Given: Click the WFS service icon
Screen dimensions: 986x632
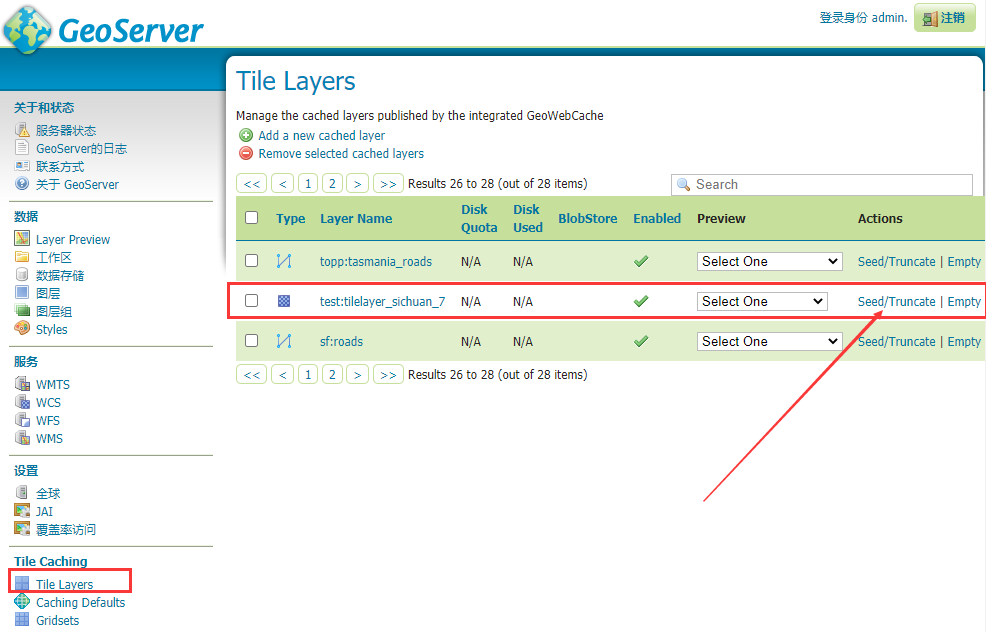Looking at the screenshot, I should coord(22,419).
